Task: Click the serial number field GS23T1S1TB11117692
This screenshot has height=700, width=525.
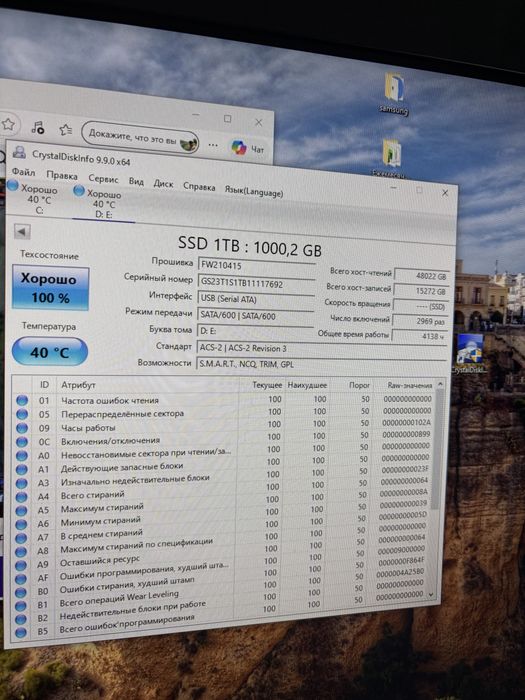Action: tap(256, 283)
